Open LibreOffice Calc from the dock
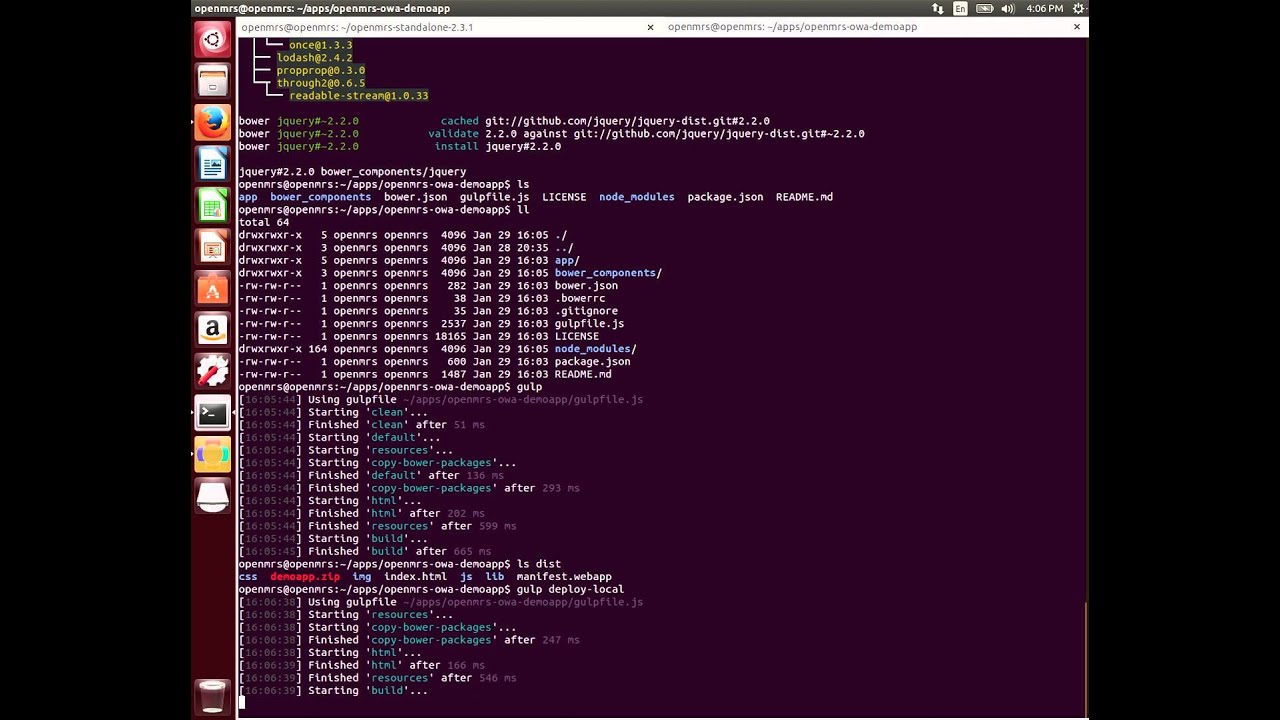1280x720 pixels. coord(212,206)
